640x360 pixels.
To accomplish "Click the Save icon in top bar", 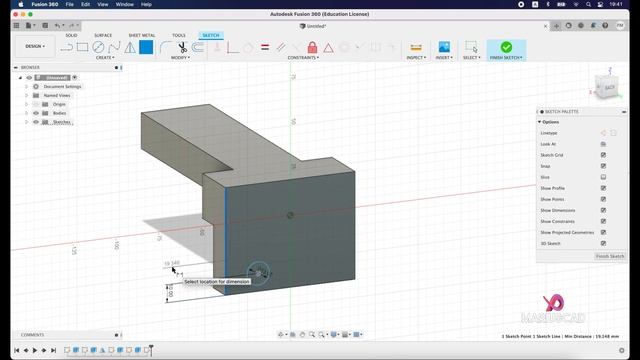I will pos(45,25).
